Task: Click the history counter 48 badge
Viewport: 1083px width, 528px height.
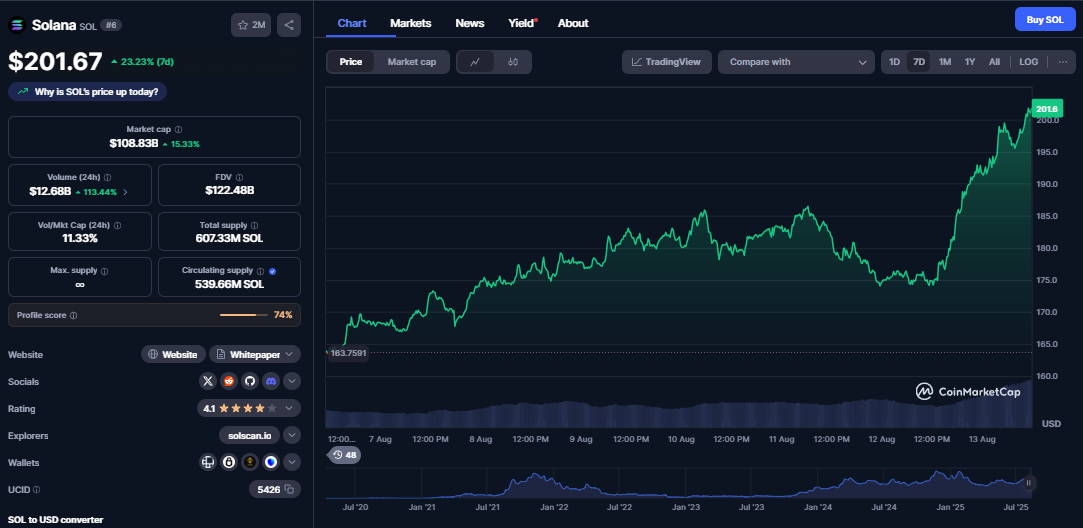Action: tap(344, 455)
